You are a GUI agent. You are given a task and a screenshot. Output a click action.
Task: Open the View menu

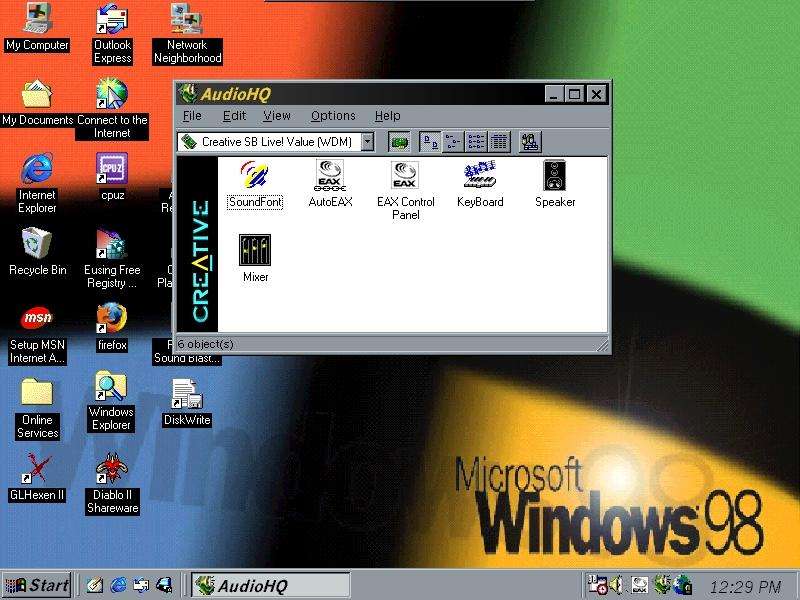tap(277, 116)
